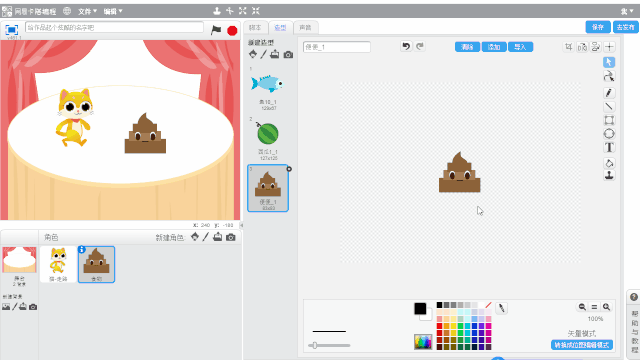Zoom out the paint canvas

pyautogui.click(x=582, y=307)
